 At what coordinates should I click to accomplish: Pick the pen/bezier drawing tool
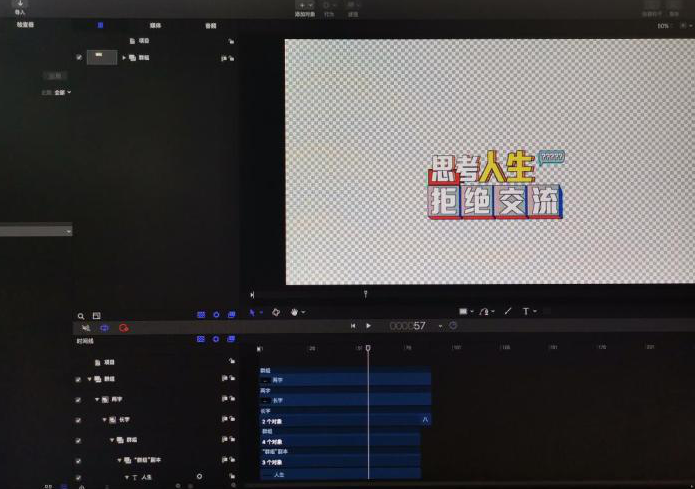tap(485, 312)
